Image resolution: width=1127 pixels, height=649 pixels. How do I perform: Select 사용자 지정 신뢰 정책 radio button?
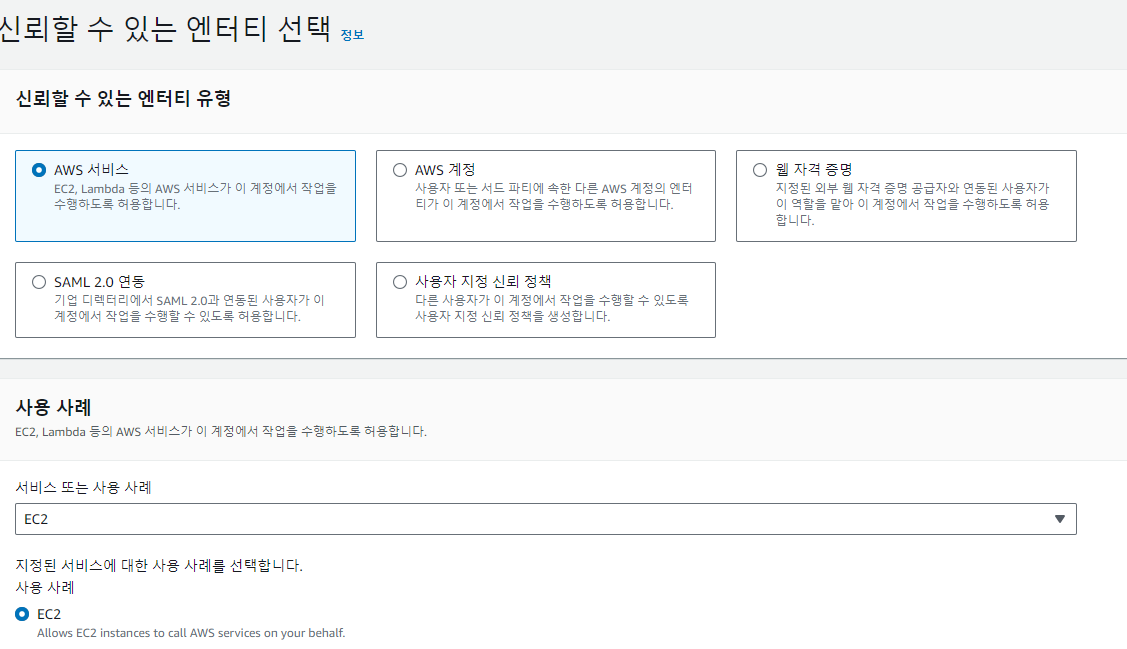point(400,282)
